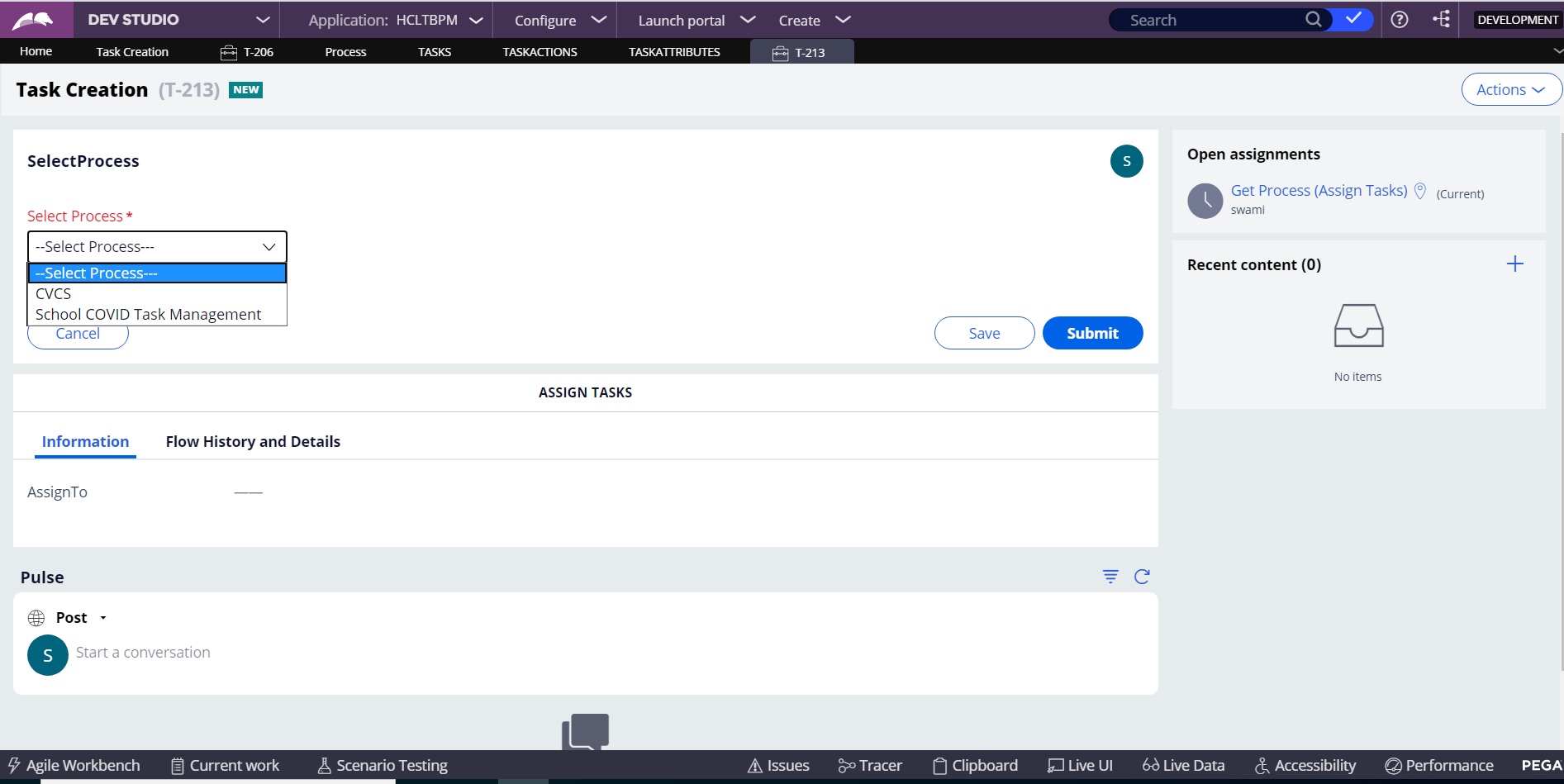
Task: Click the share connections icon in header
Action: click(x=1442, y=19)
